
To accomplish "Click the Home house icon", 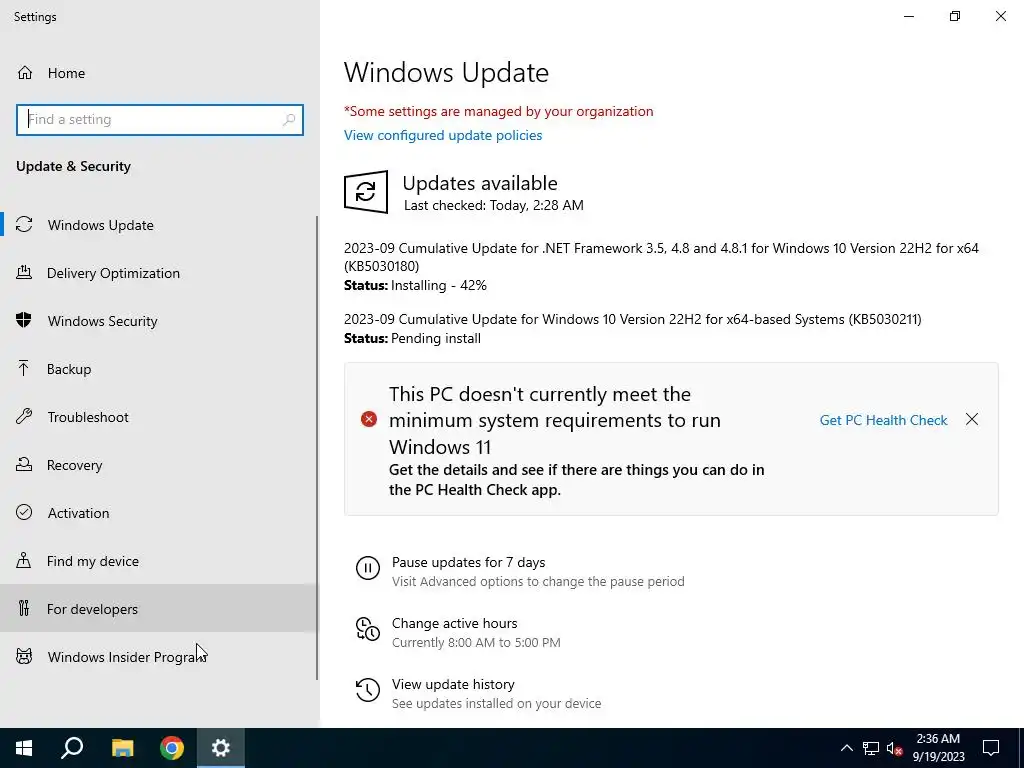I will [x=25, y=72].
